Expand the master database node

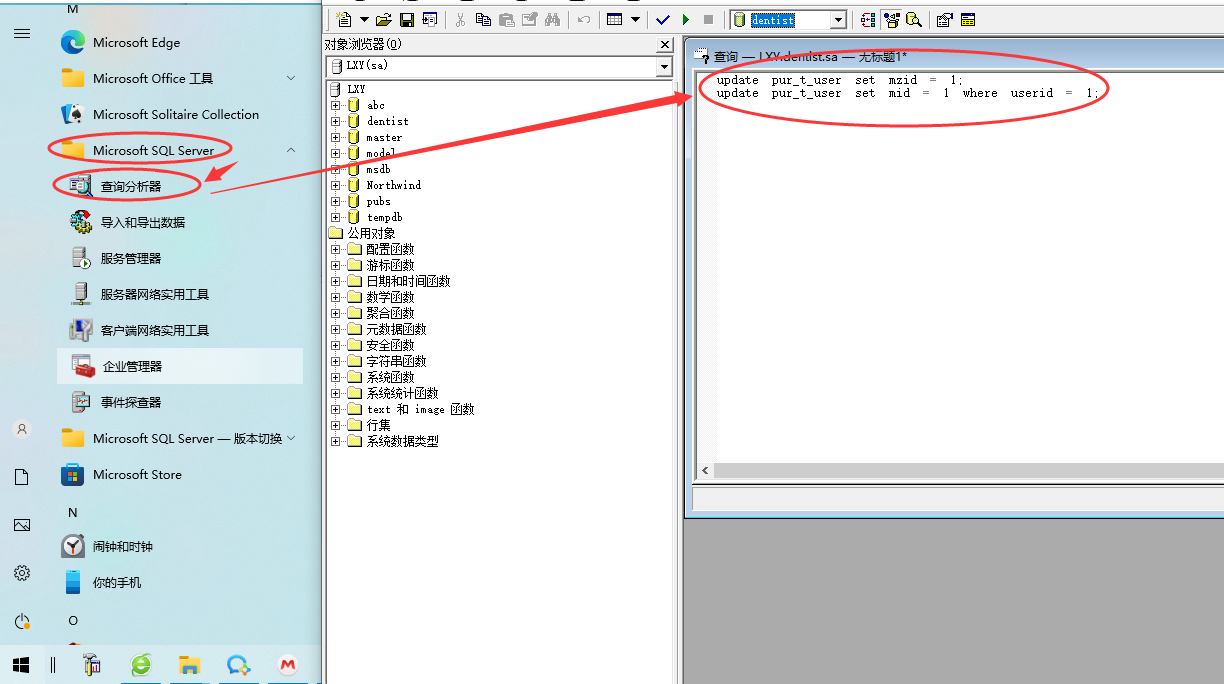pos(336,137)
